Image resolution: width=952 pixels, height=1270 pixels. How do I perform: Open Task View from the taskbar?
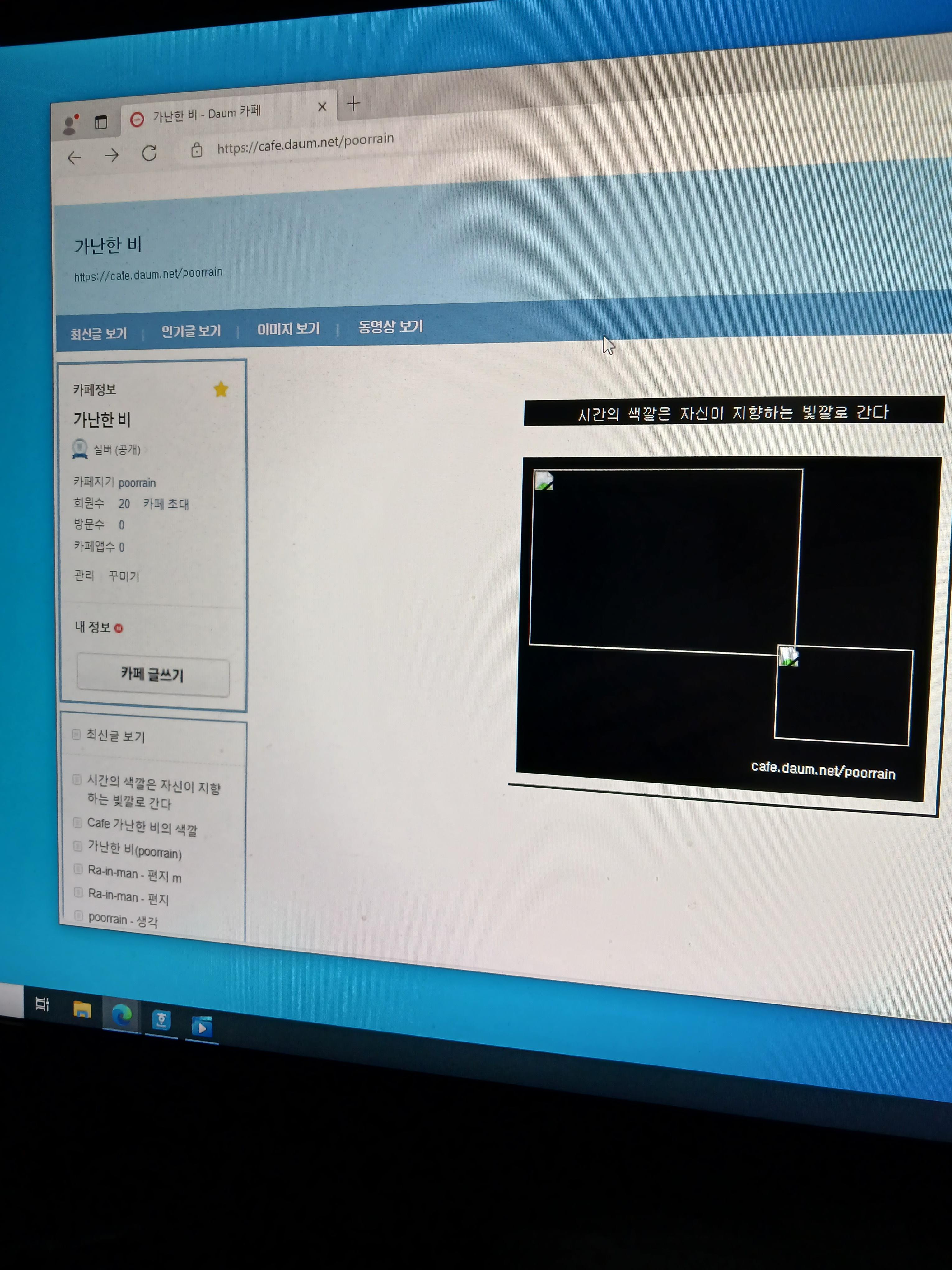(x=42, y=1004)
